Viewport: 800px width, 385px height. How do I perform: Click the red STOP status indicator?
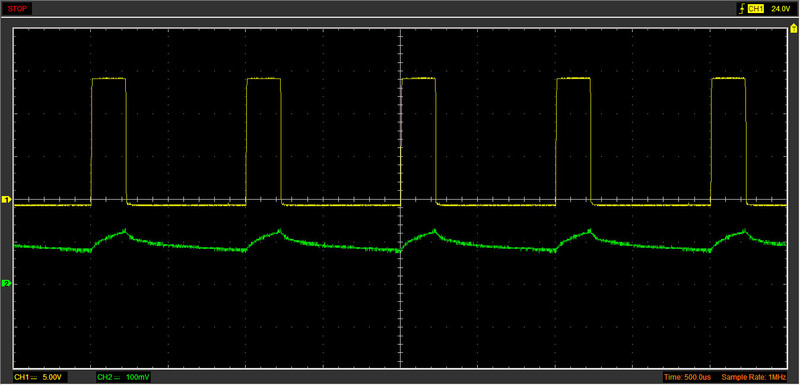[x=17, y=9]
